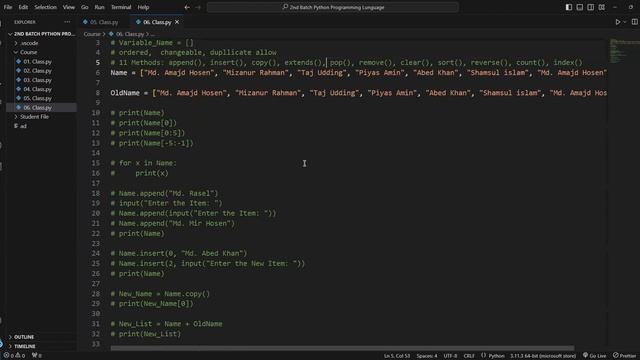This screenshot has height=360, width=640.
Task: Click the '# for x in Name:' comment
Action: [143, 163]
